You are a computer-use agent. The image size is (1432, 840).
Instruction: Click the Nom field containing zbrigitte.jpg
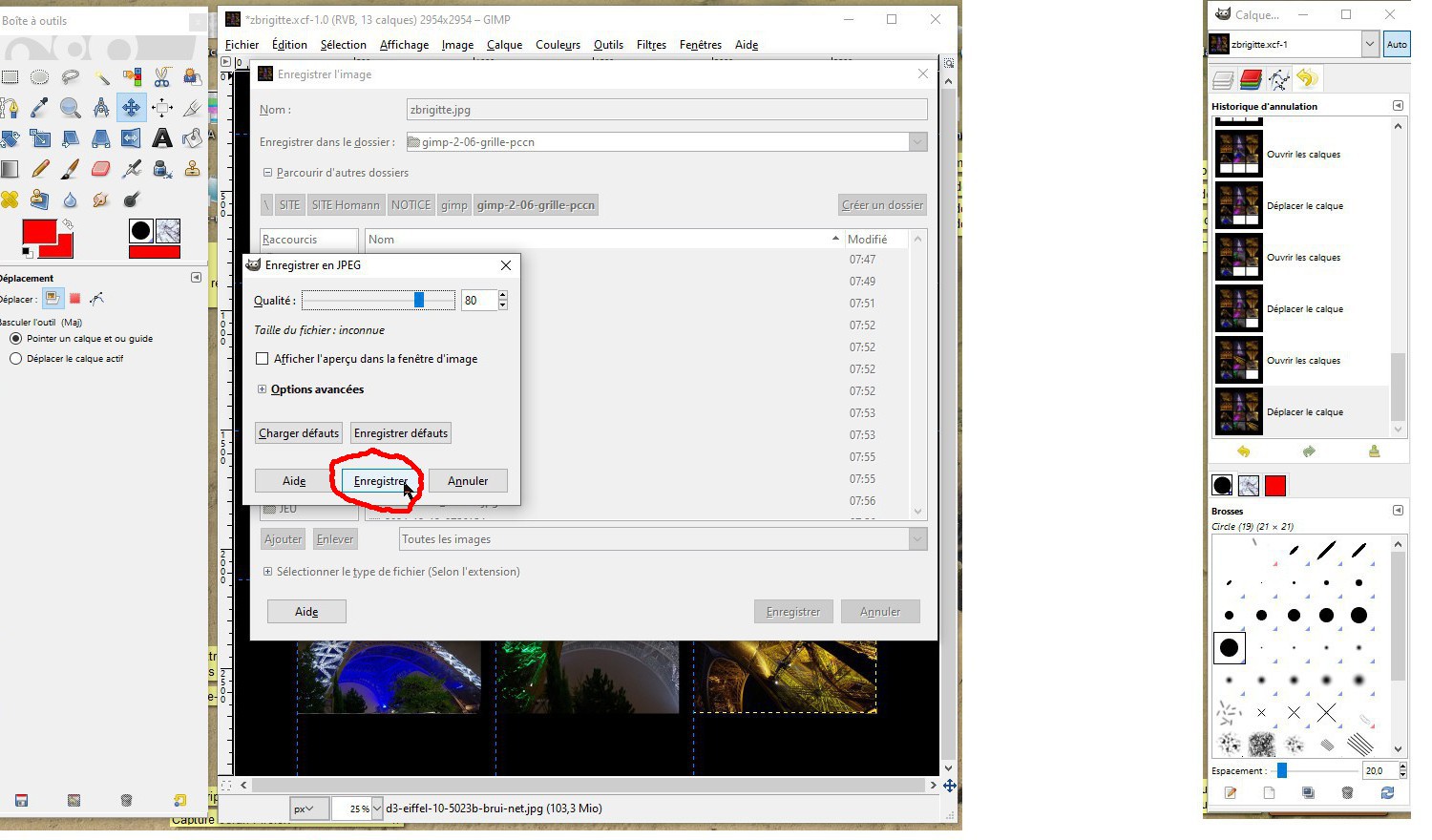point(666,110)
